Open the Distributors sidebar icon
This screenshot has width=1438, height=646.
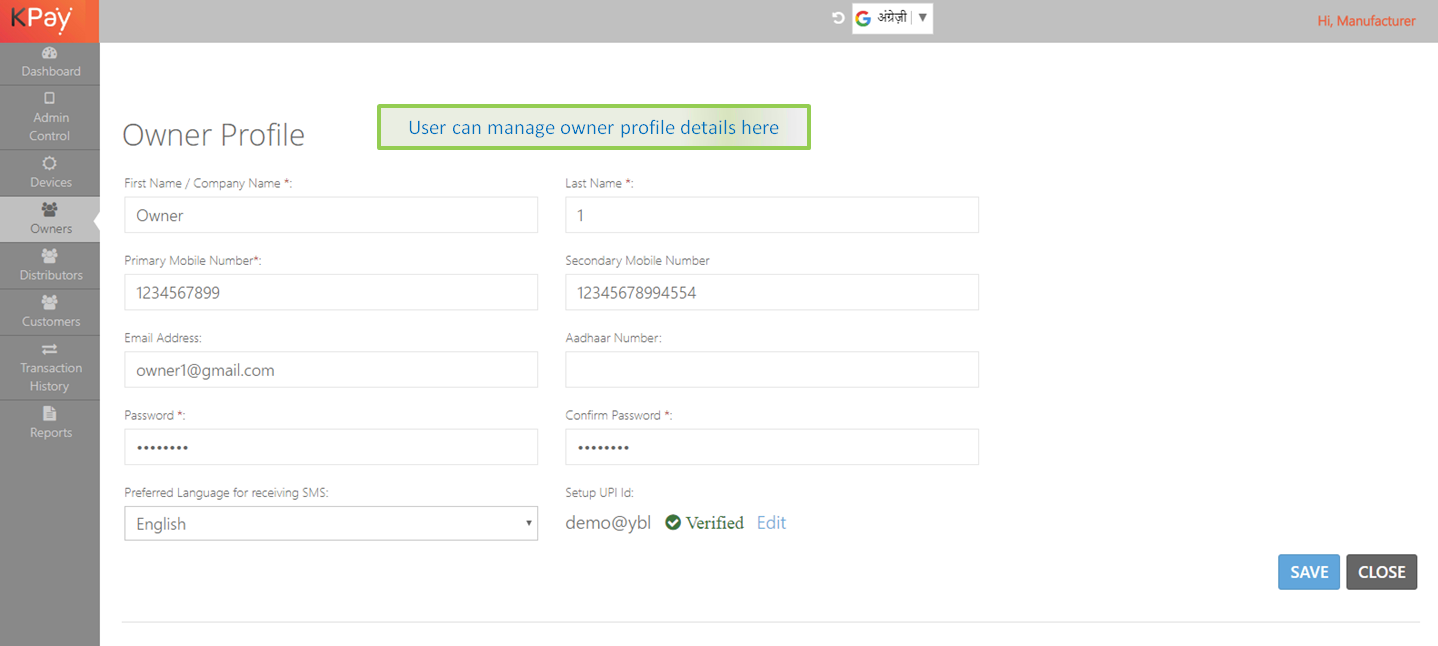pyautogui.click(x=50, y=256)
